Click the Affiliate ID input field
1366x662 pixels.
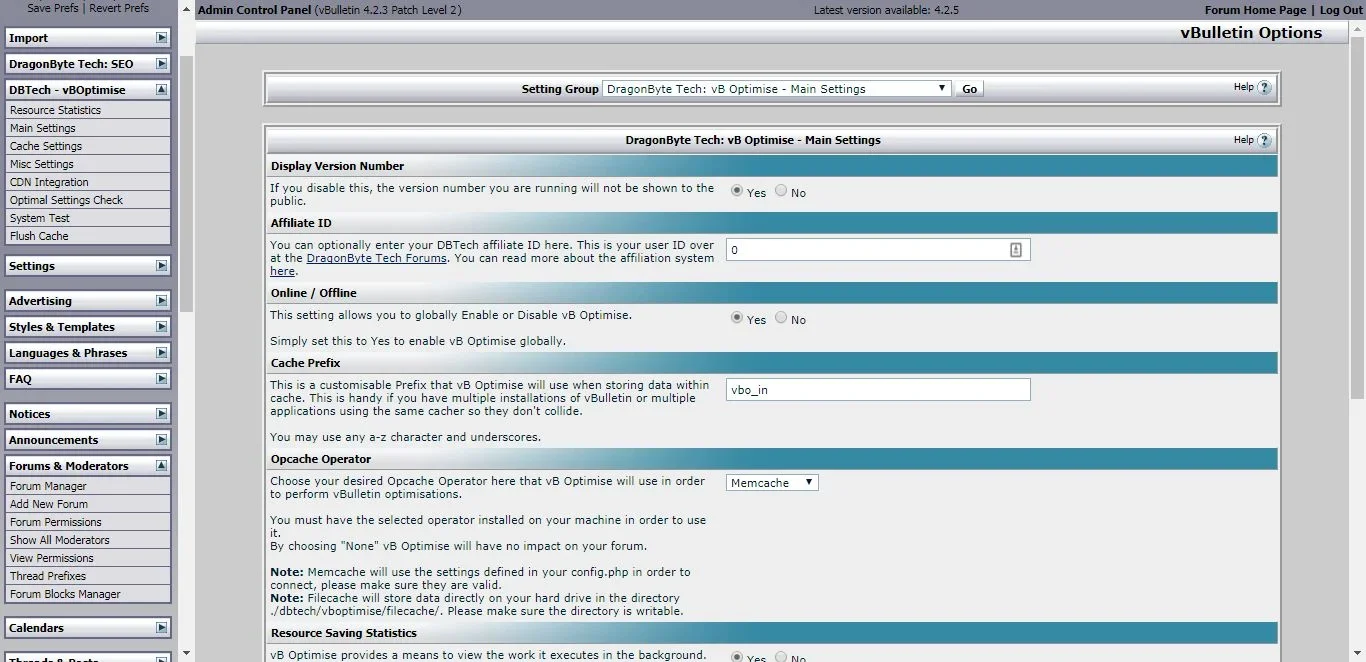point(878,250)
